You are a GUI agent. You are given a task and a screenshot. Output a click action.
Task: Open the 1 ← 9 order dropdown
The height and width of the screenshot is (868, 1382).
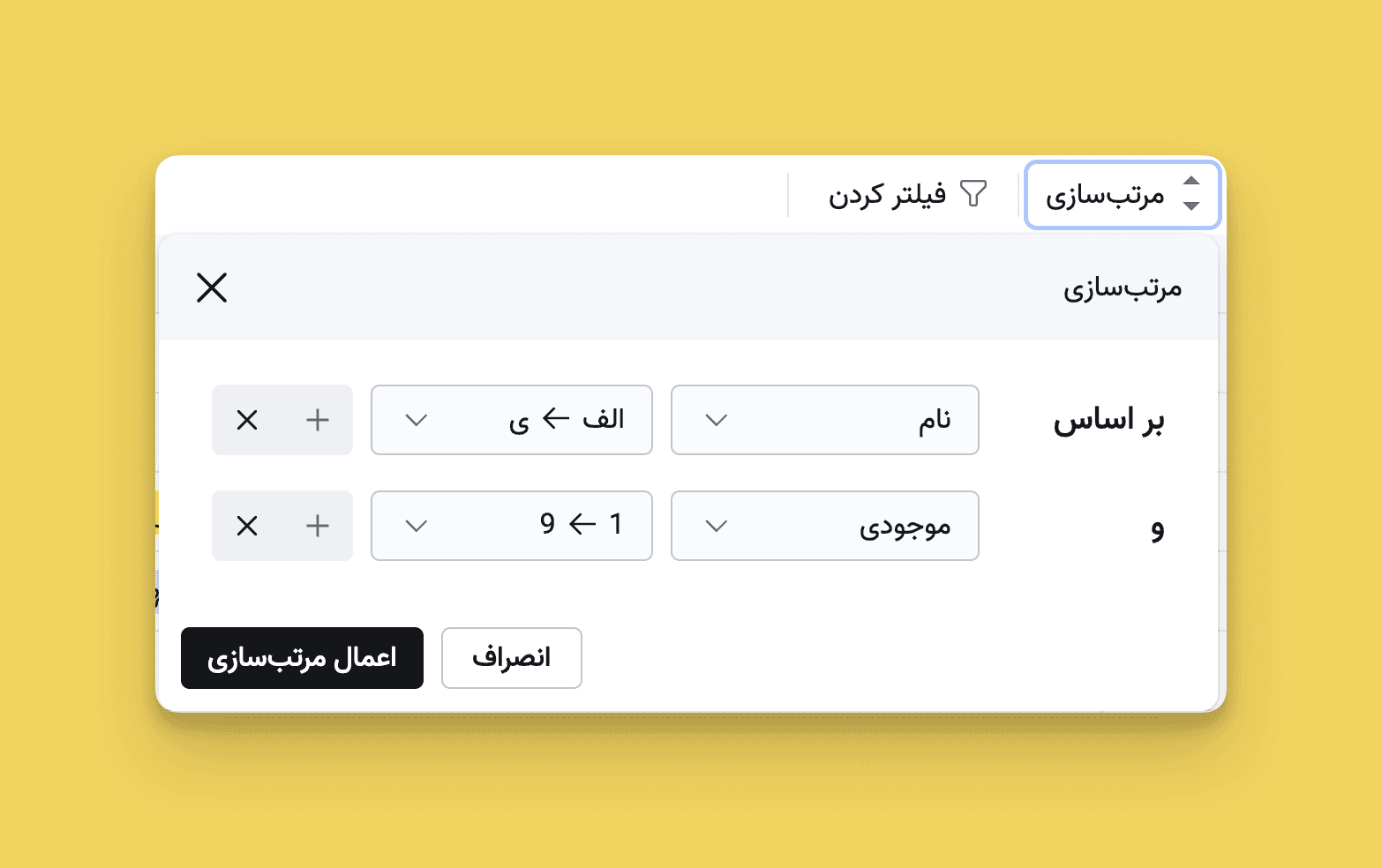pyautogui.click(x=511, y=526)
